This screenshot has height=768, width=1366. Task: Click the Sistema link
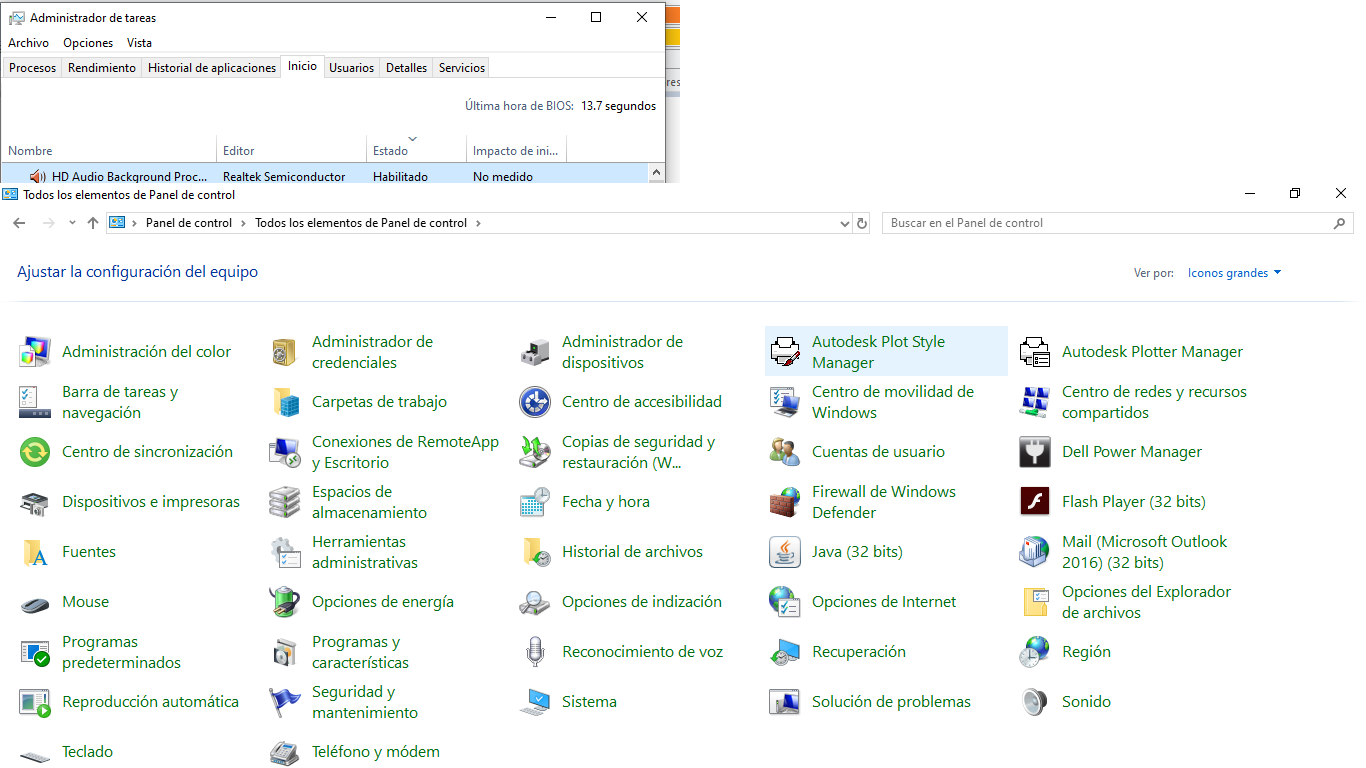pos(589,702)
